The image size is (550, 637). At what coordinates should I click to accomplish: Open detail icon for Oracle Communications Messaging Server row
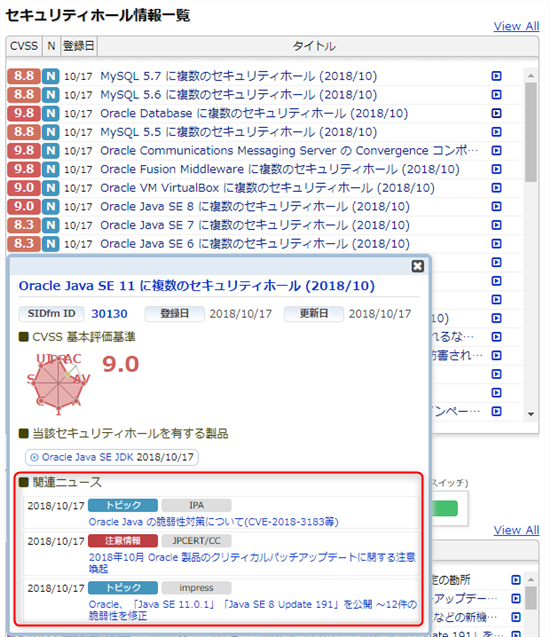pos(496,150)
